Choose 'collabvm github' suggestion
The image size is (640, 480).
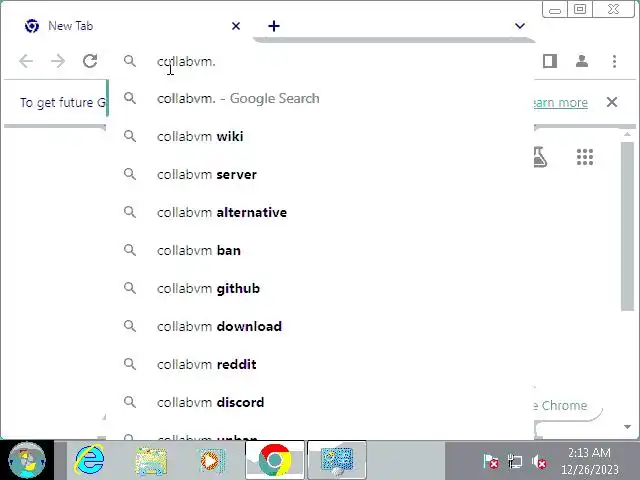tap(320, 288)
